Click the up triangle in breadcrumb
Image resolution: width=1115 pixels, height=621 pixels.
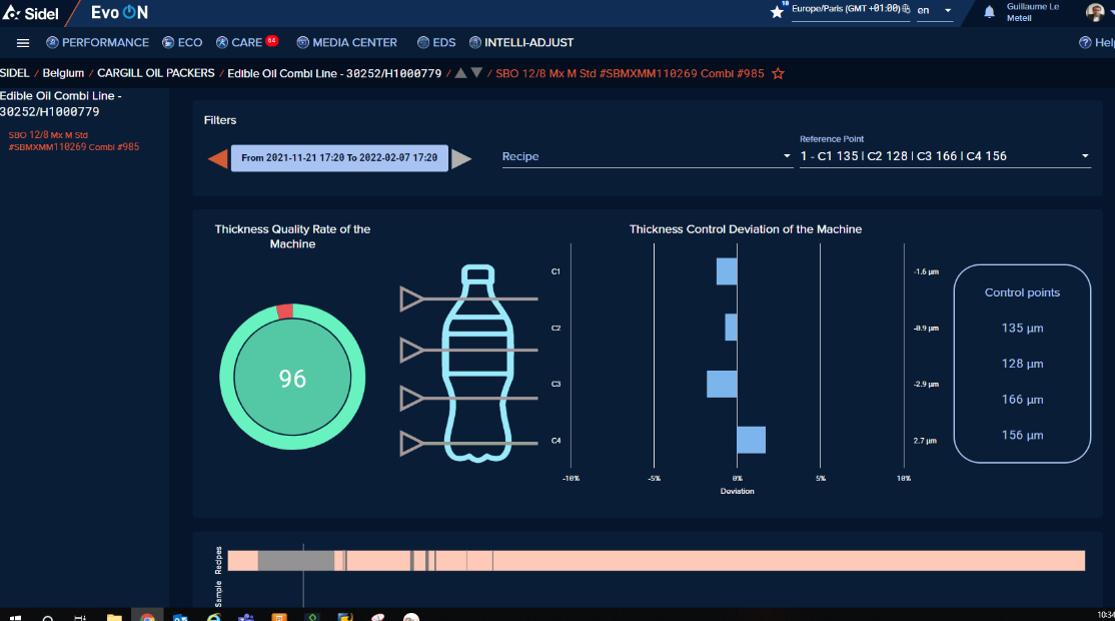tap(461, 73)
